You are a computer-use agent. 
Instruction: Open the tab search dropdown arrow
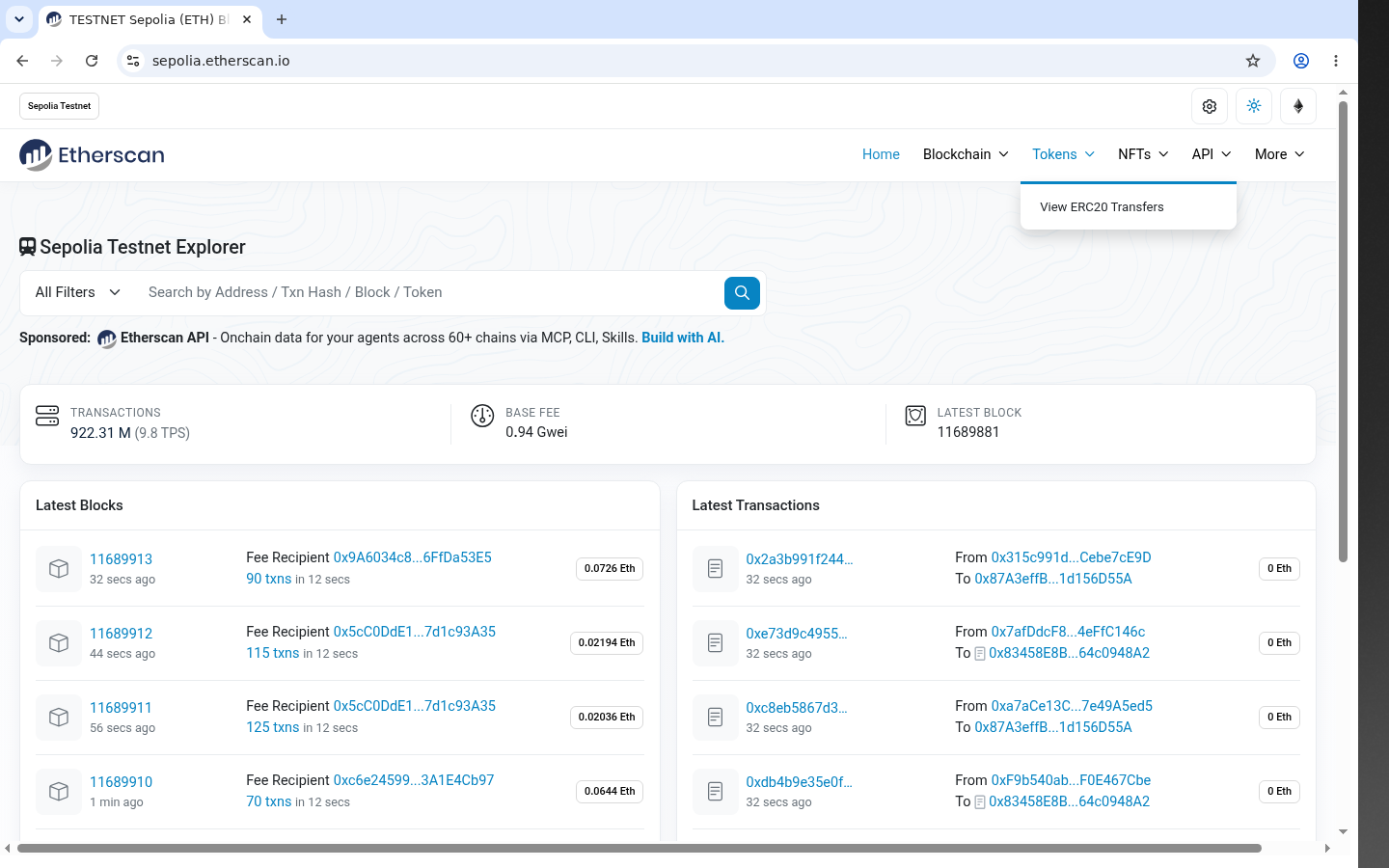click(x=19, y=19)
